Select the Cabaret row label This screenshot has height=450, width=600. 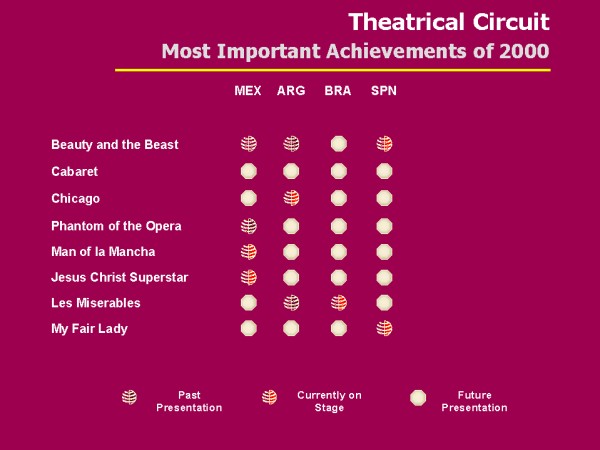(75, 172)
